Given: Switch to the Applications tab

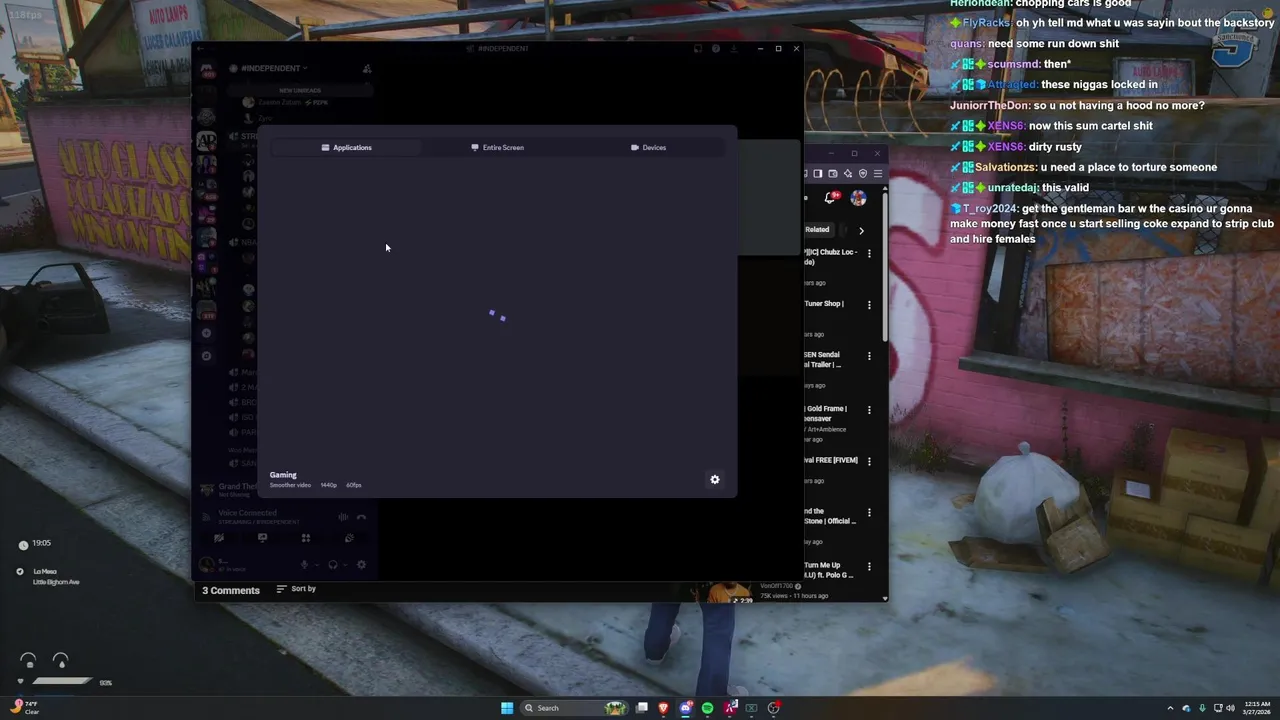Looking at the screenshot, I should pos(346,147).
